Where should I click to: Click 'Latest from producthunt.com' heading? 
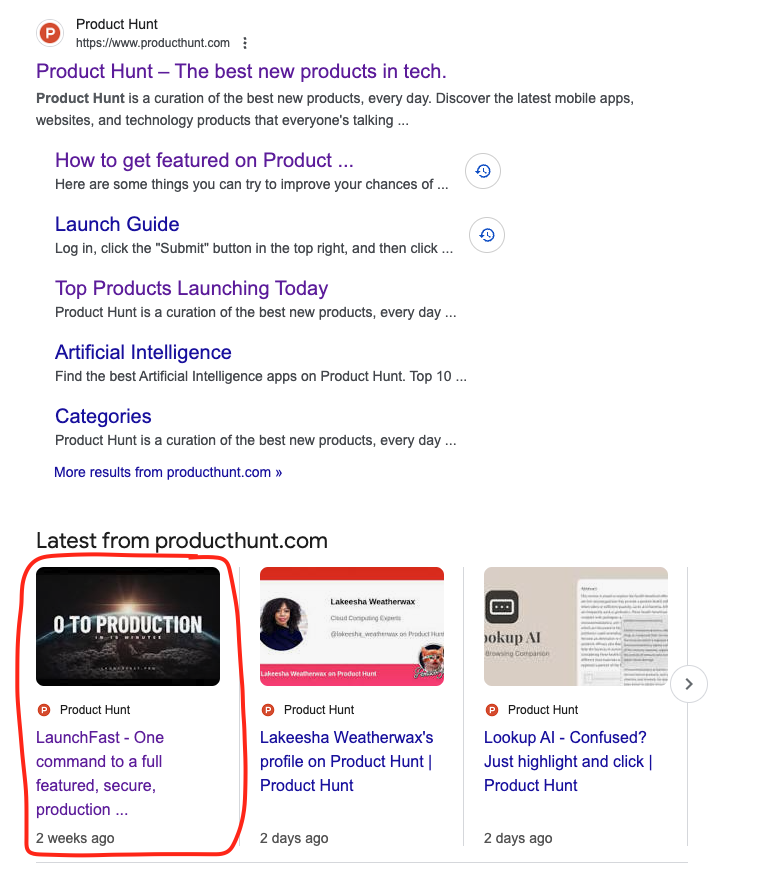pos(182,541)
